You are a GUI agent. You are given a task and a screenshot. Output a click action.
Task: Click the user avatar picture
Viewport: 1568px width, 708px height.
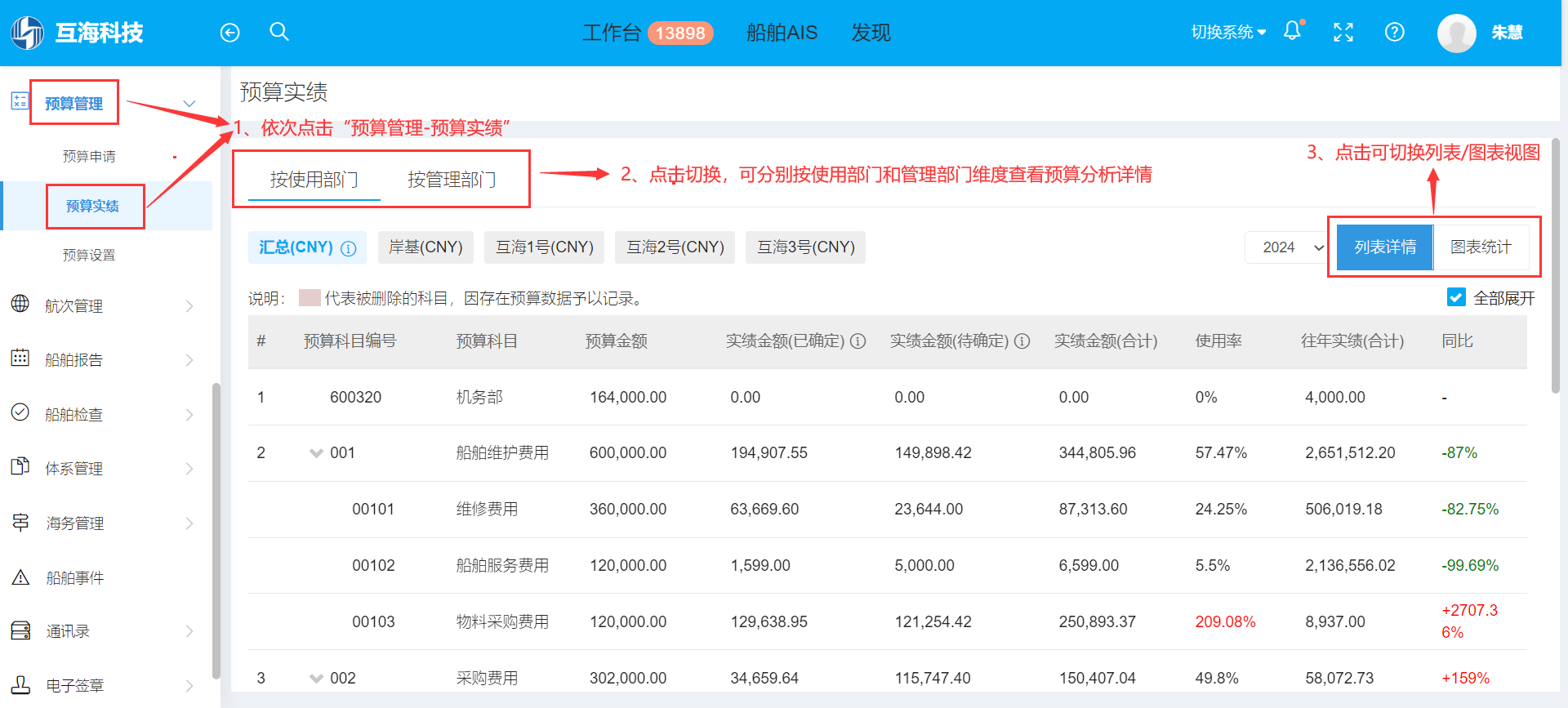pos(1456,33)
